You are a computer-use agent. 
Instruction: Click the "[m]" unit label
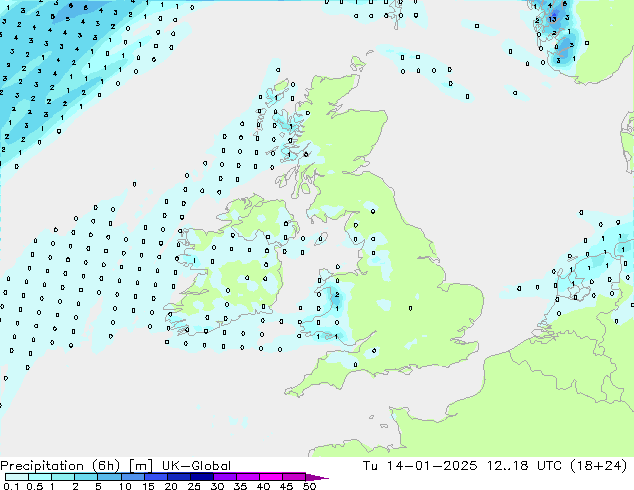coord(140,466)
